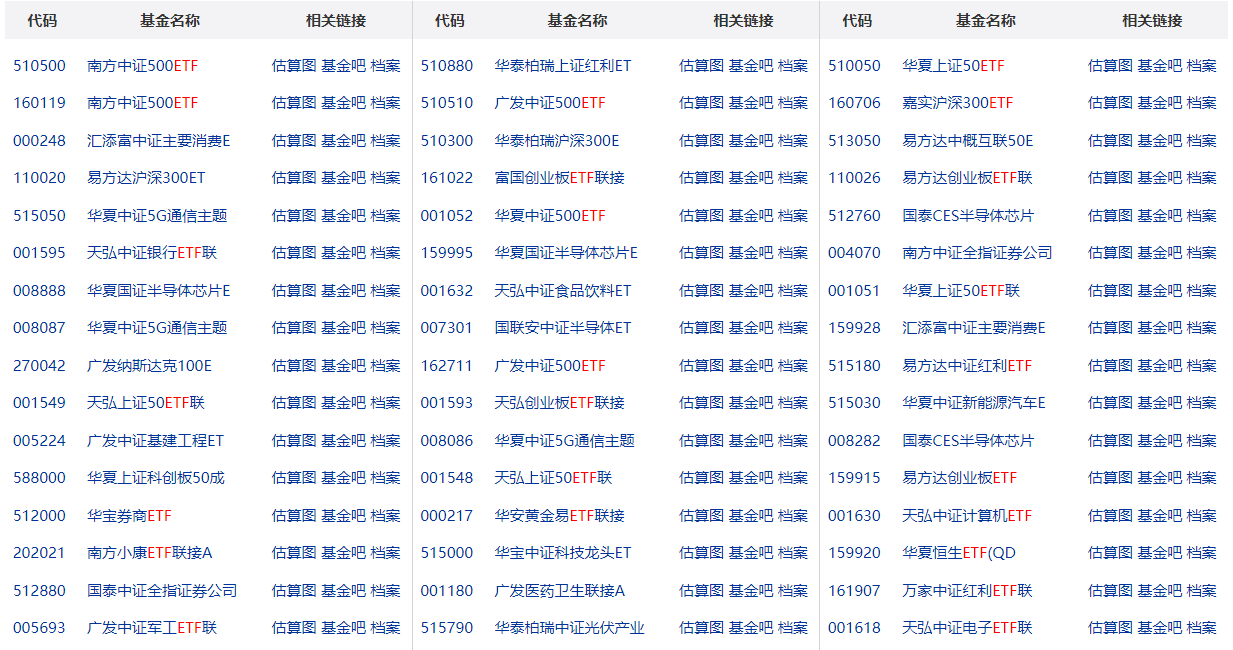
Task: Click fund name 华夏上证50ETF联
Action: 961,291
